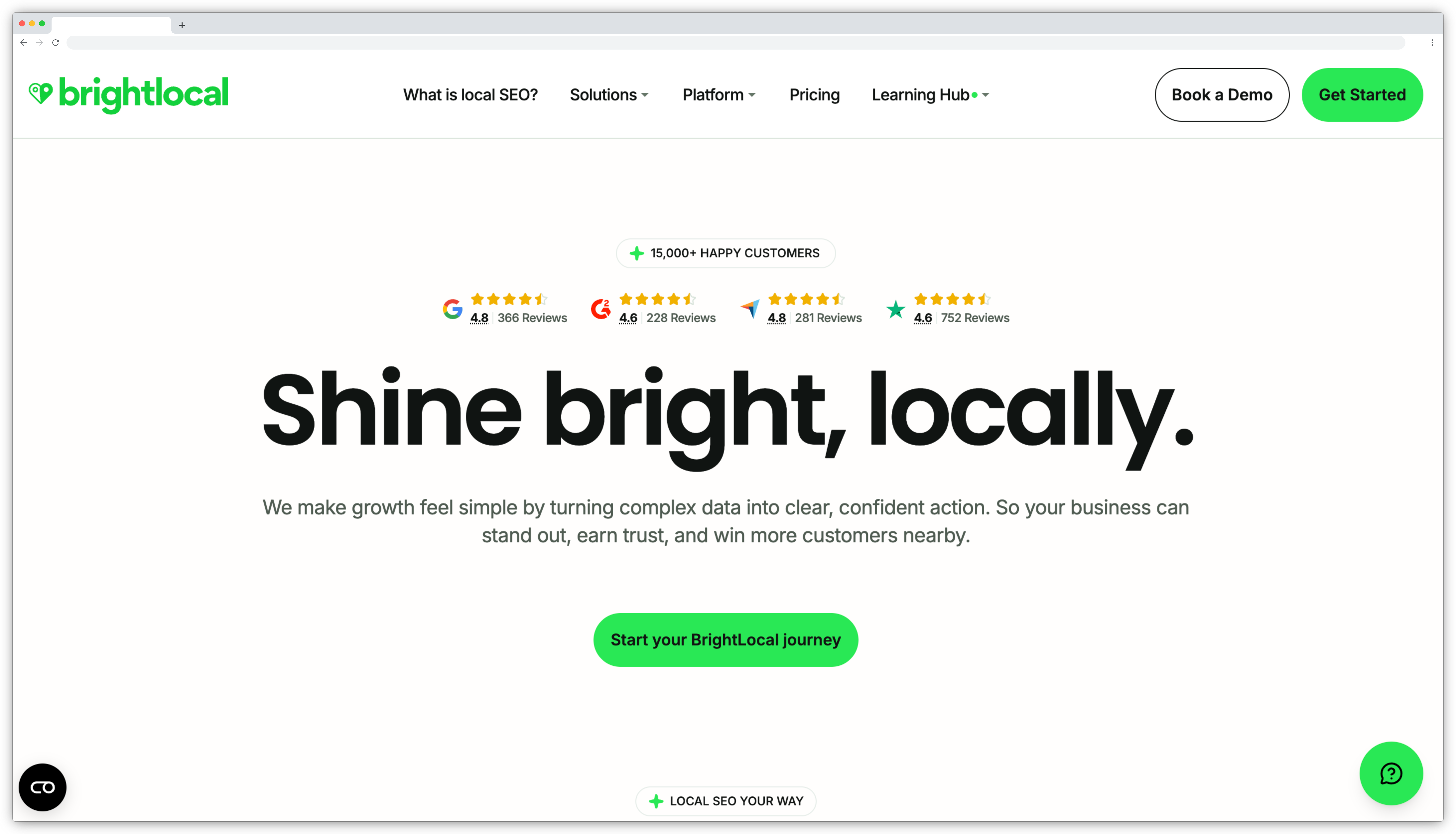Select the current browser tab
Screen dimensions: 1456x834
[x=111, y=25]
